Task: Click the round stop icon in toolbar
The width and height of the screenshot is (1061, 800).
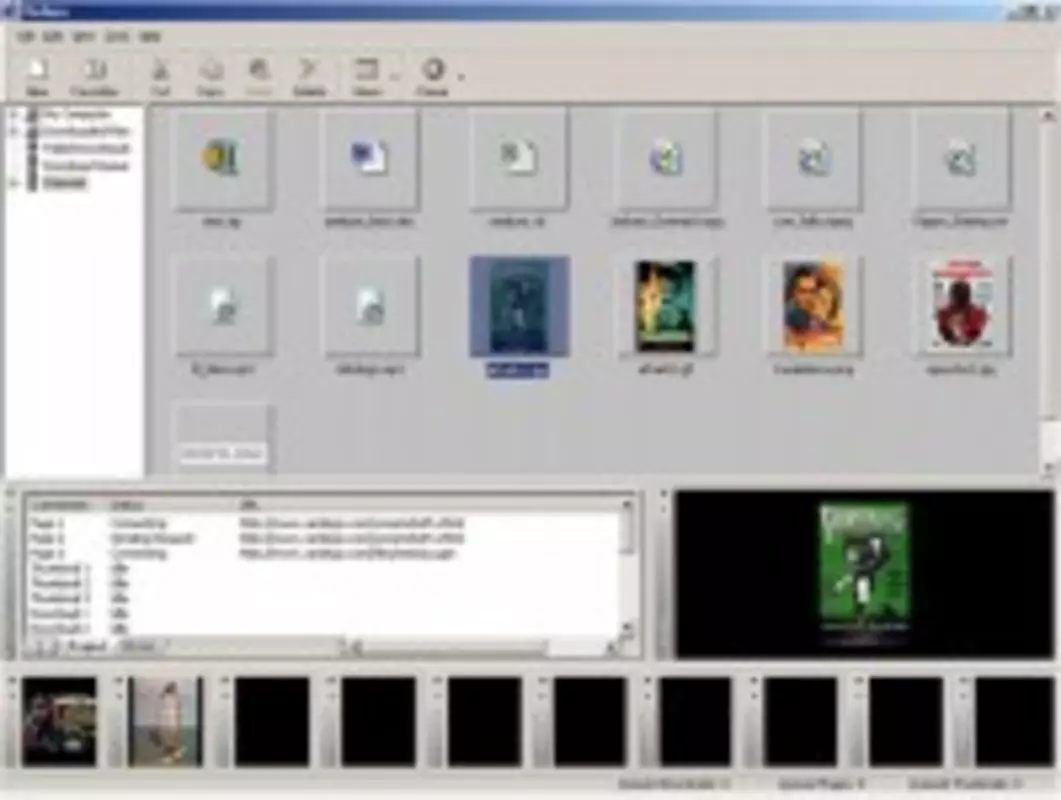Action: click(x=432, y=76)
